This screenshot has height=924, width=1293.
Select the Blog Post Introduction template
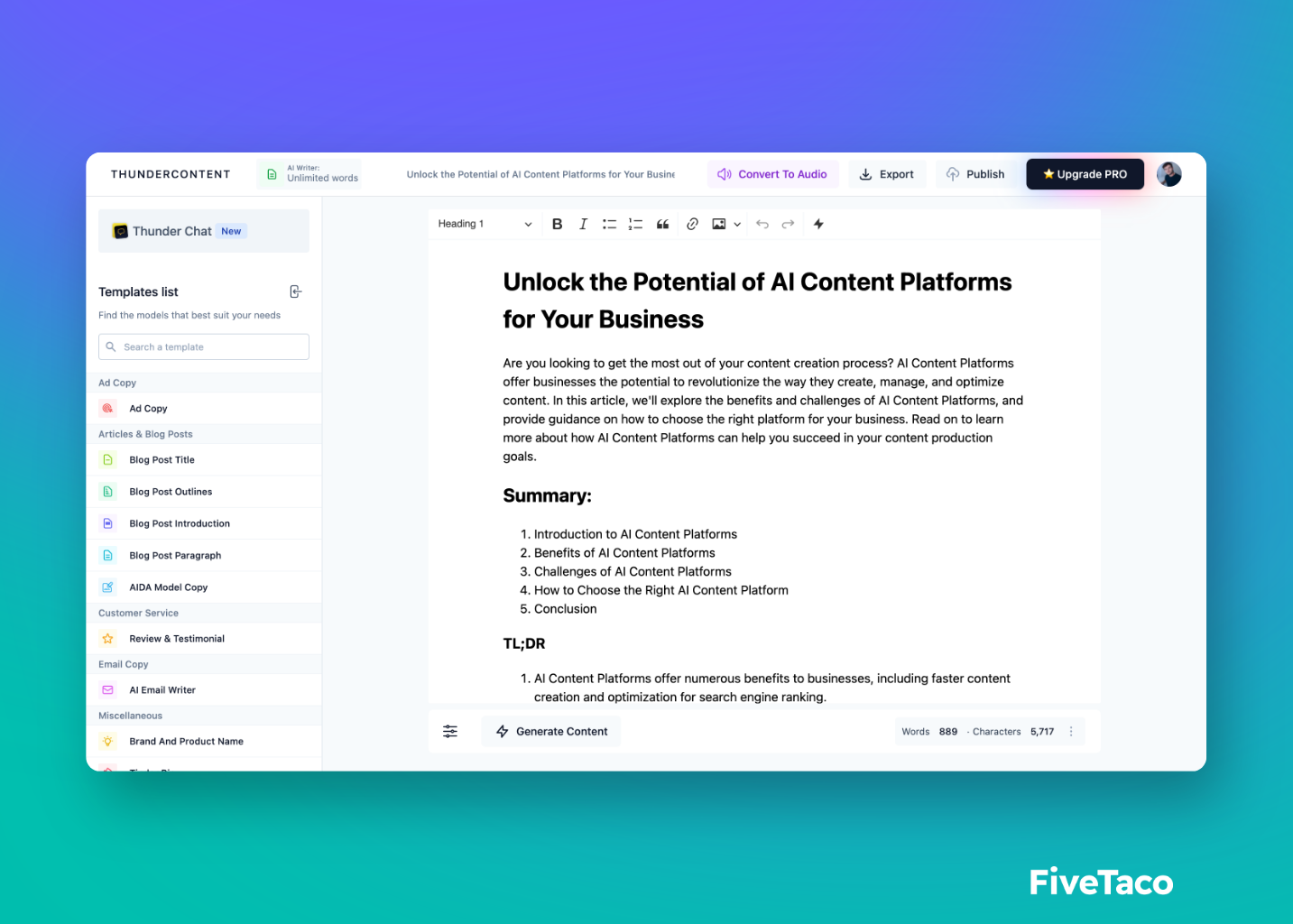pyautogui.click(x=204, y=523)
